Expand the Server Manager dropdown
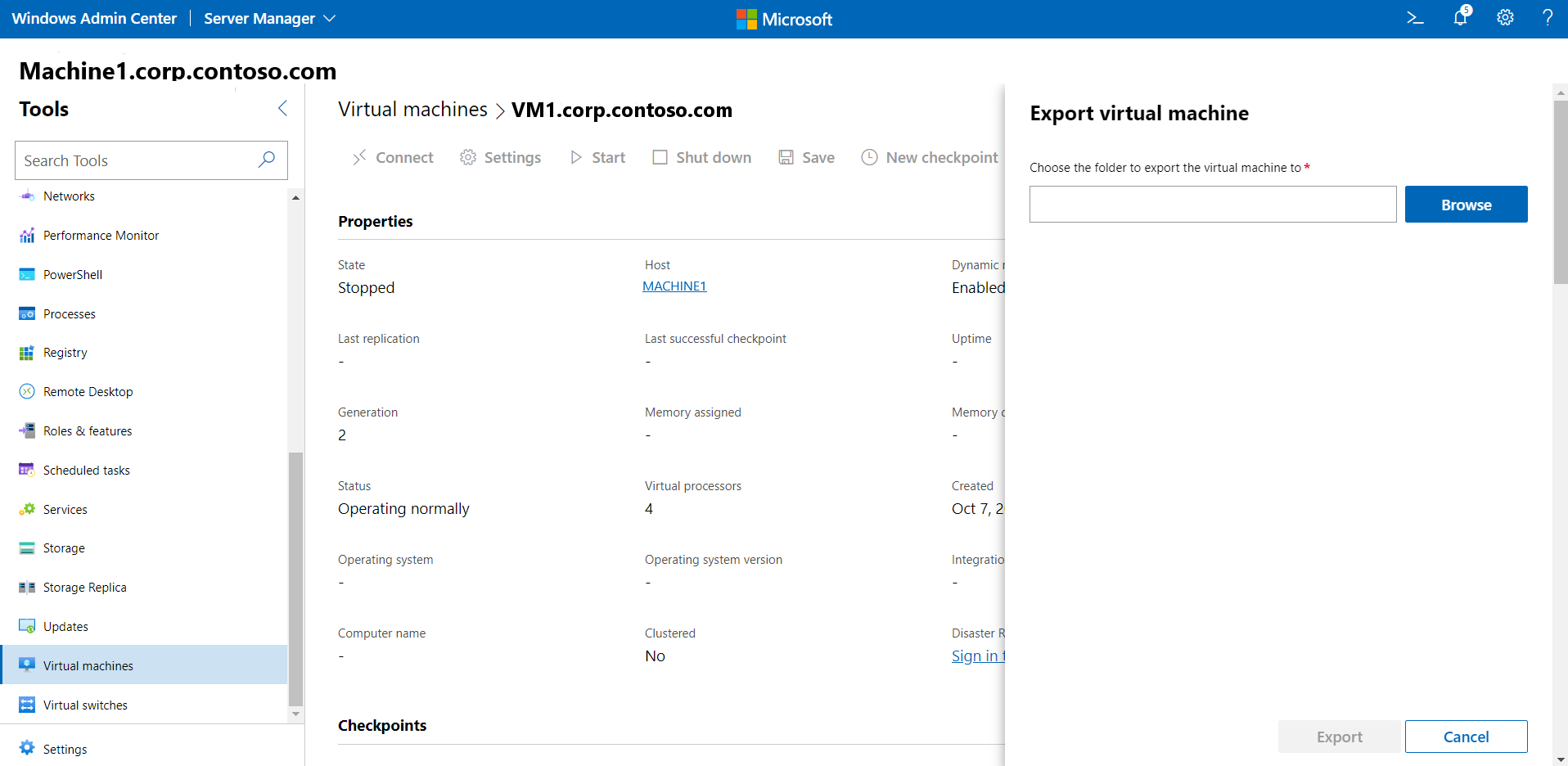This screenshot has width=1568, height=766. [x=269, y=19]
